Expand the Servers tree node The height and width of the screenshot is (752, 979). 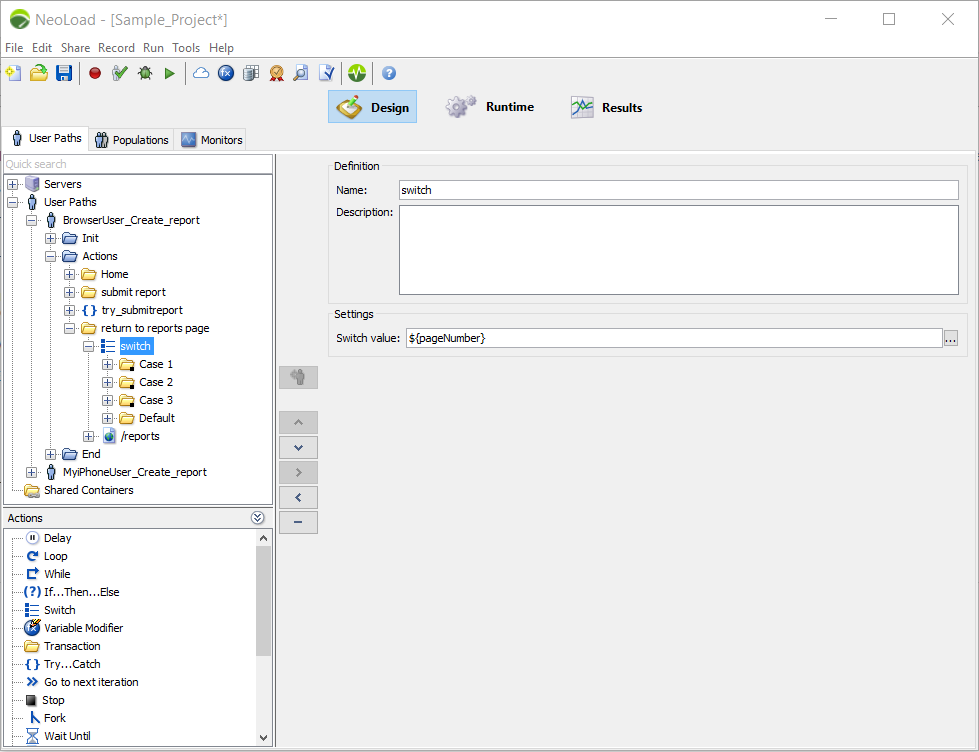coord(13,184)
